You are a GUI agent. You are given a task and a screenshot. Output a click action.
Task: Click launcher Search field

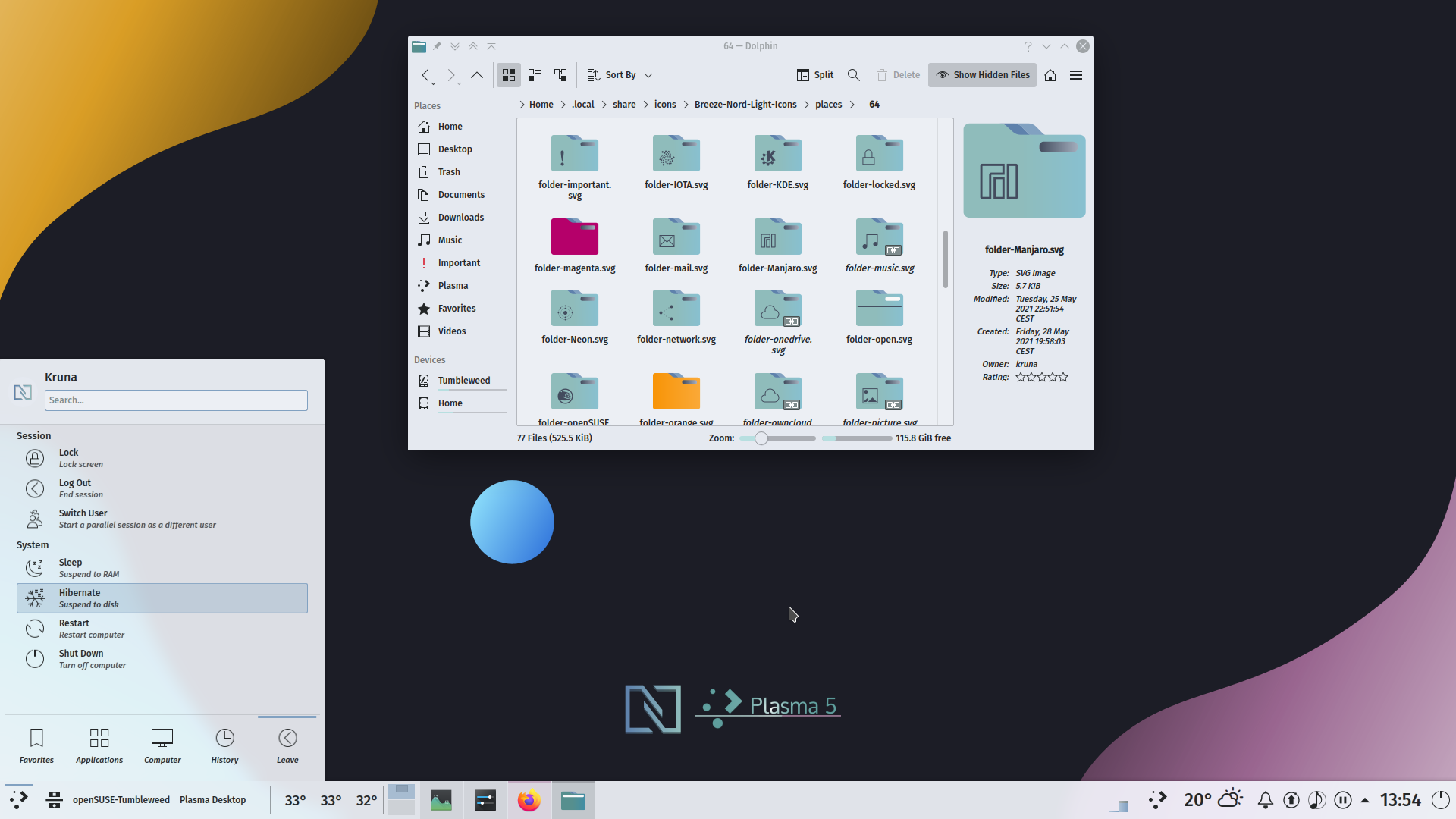[x=176, y=400]
